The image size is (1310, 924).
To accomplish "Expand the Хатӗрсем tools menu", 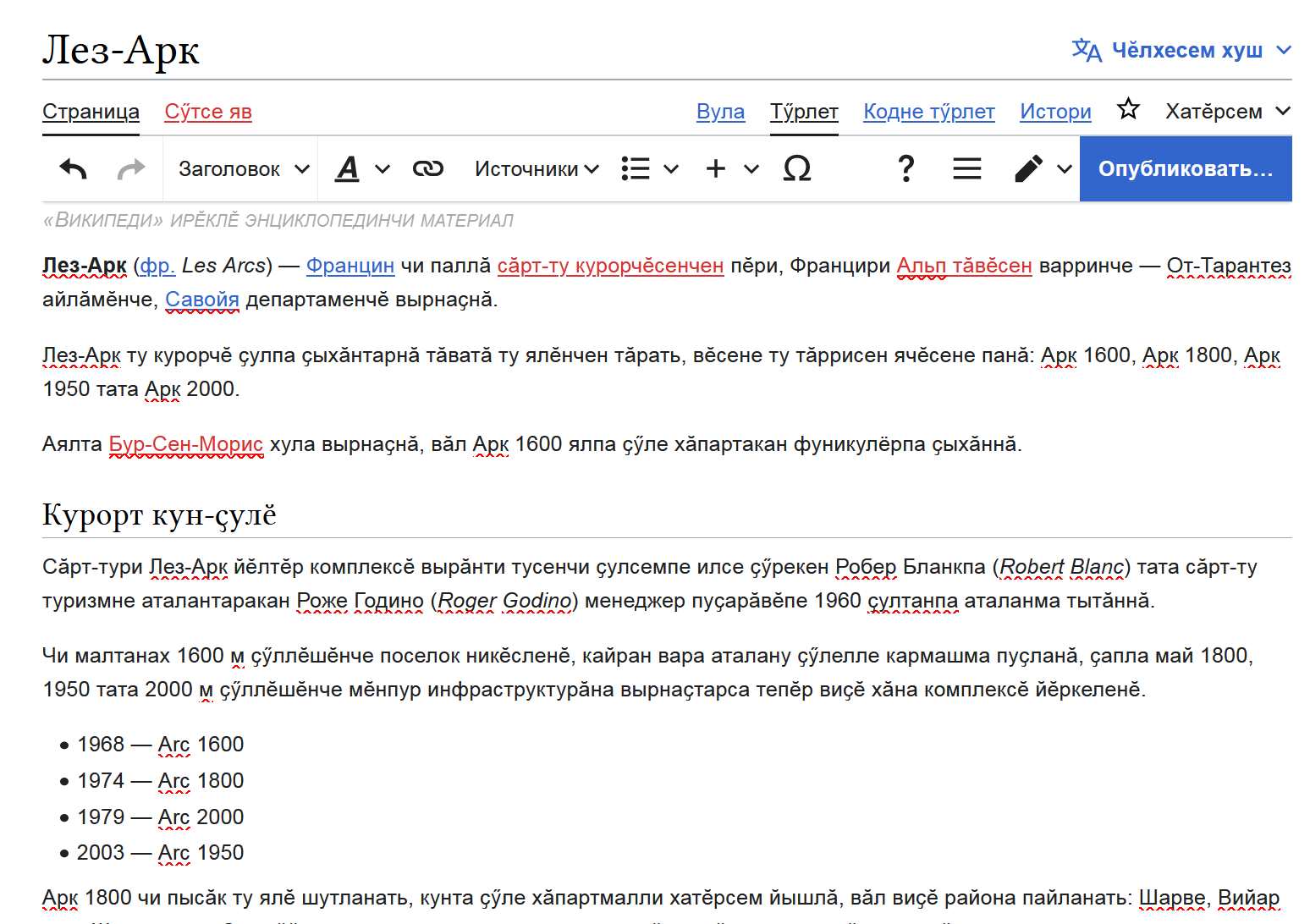I will point(1227,112).
